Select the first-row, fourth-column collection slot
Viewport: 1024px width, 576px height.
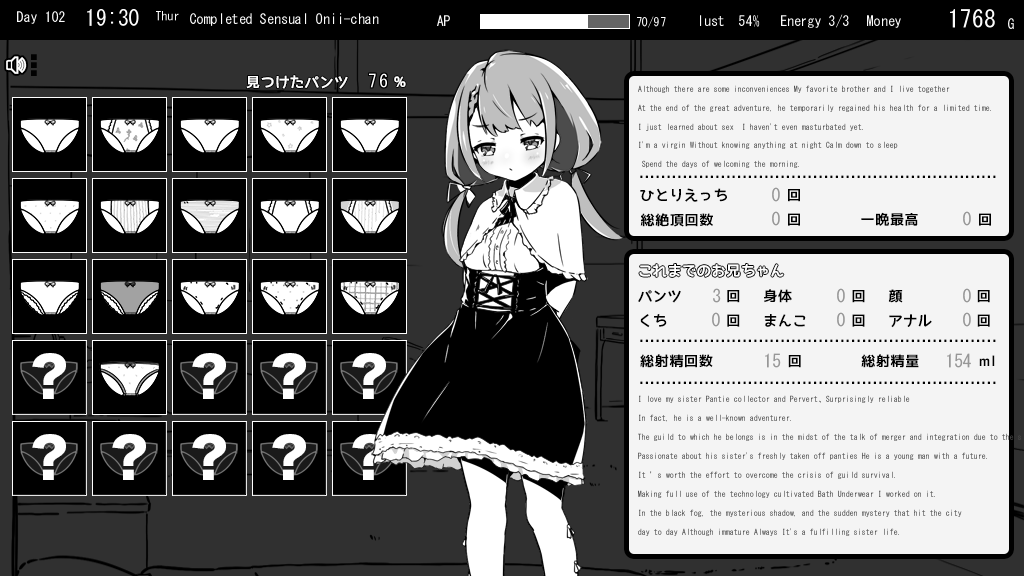289,135
